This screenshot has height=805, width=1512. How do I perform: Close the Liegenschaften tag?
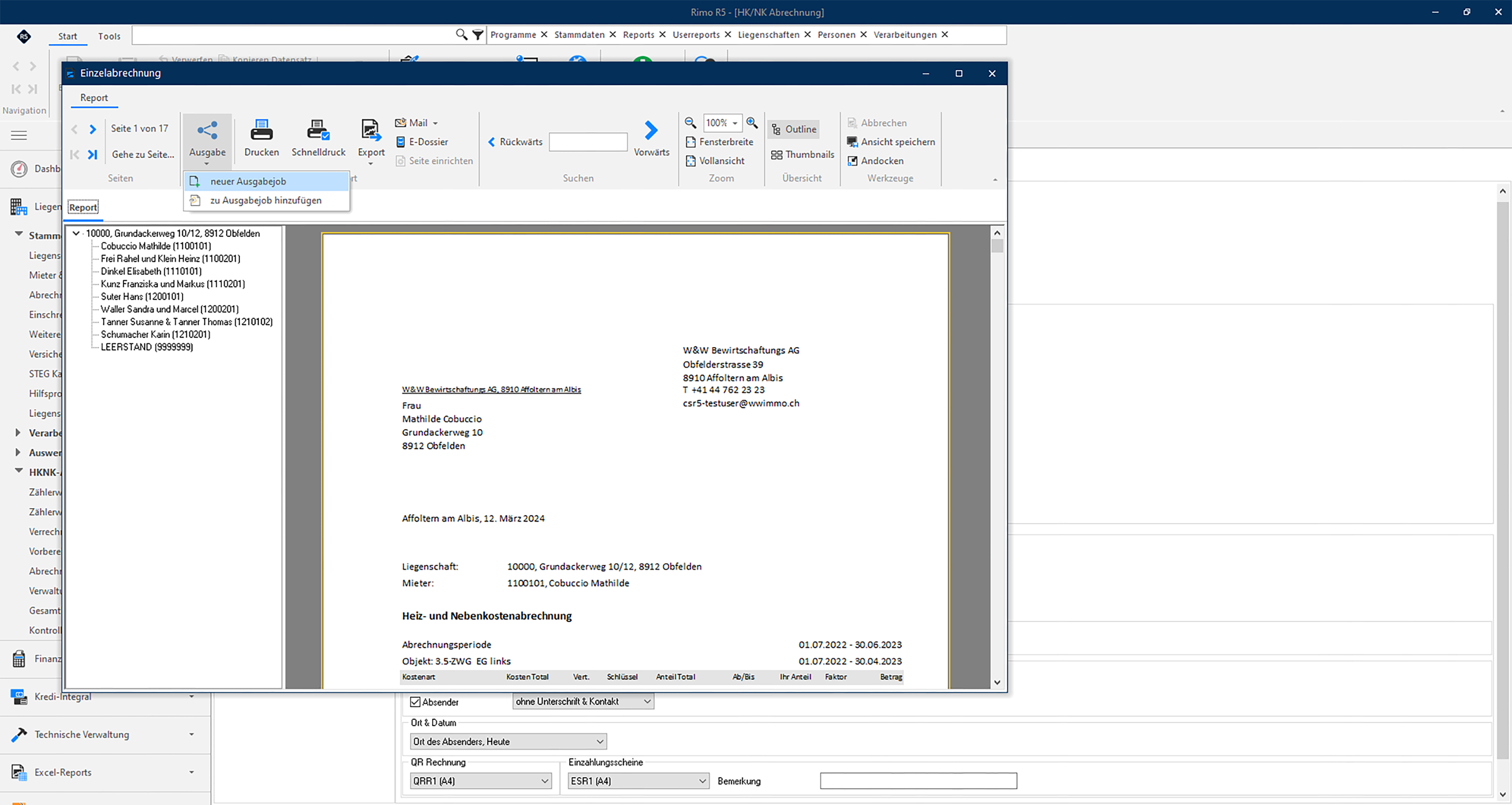(808, 35)
